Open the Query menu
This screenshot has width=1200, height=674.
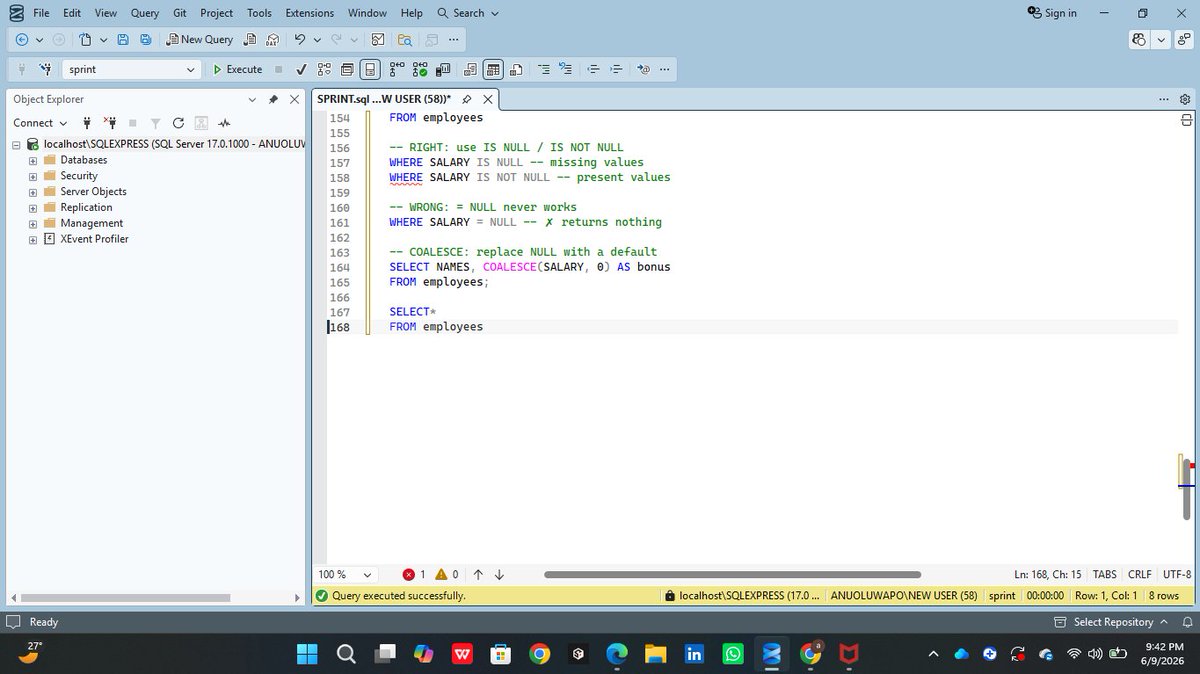pos(145,13)
